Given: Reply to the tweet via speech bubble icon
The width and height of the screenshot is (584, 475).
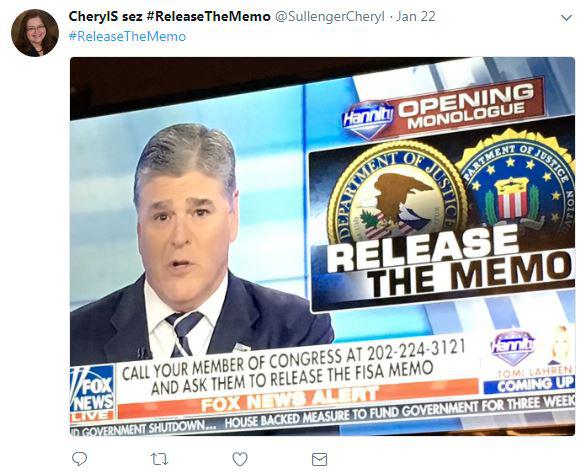Looking at the screenshot, I should 79,459.
